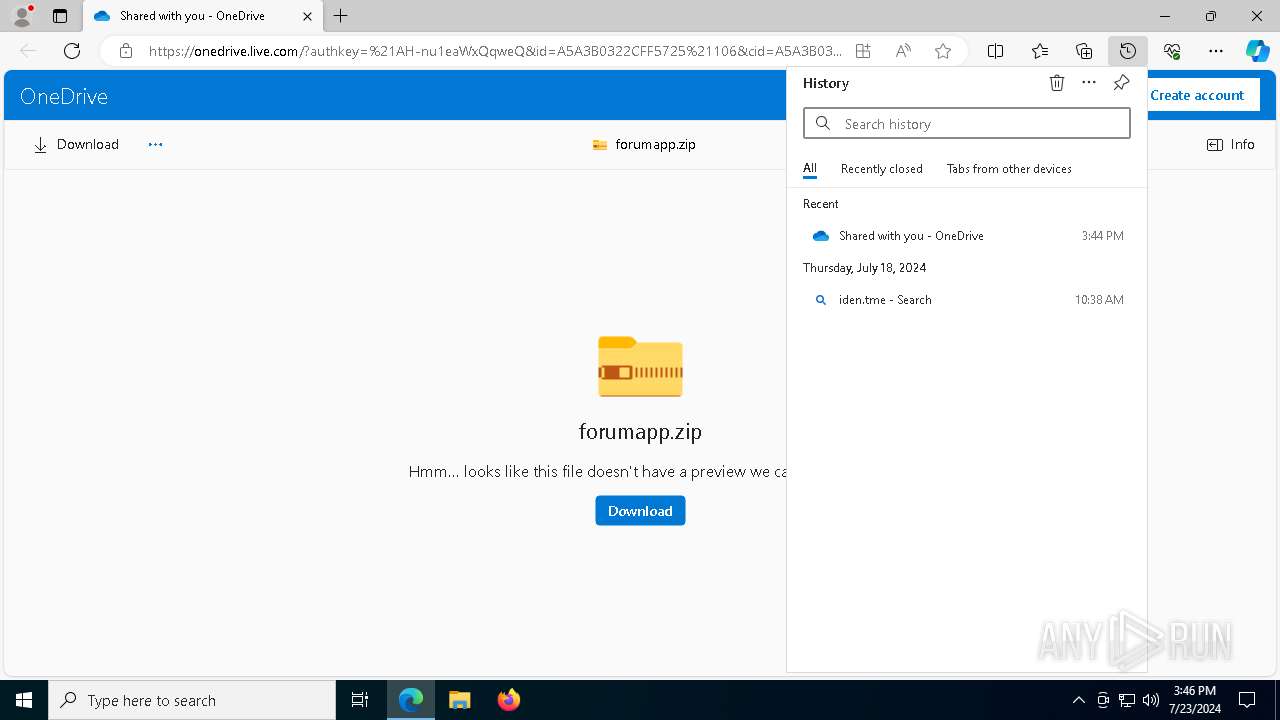The image size is (1280, 720).
Task: Open split screen view
Action: [x=995, y=51]
